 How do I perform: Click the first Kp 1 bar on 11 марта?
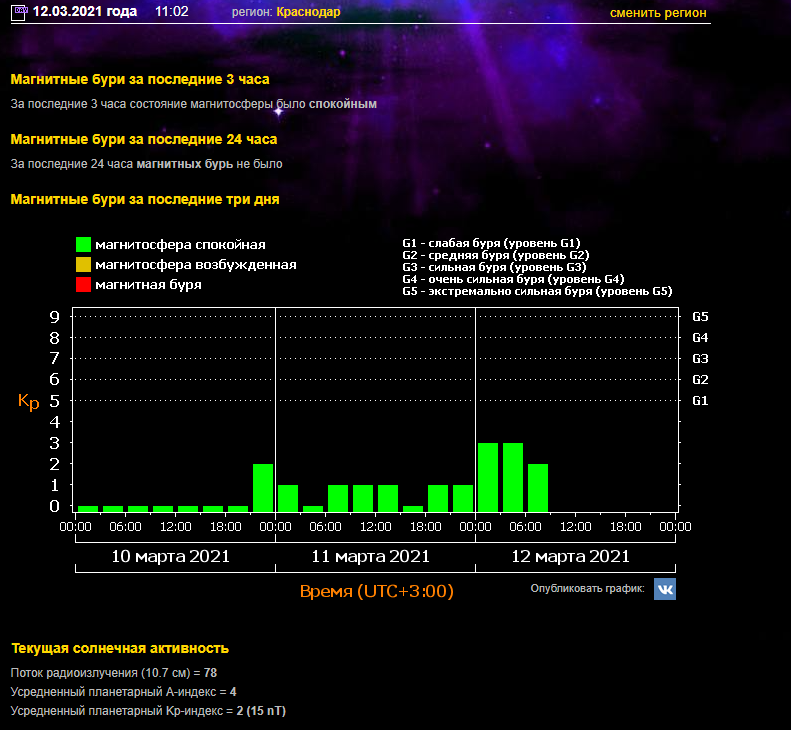pyautogui.click(x=288, y=498)
